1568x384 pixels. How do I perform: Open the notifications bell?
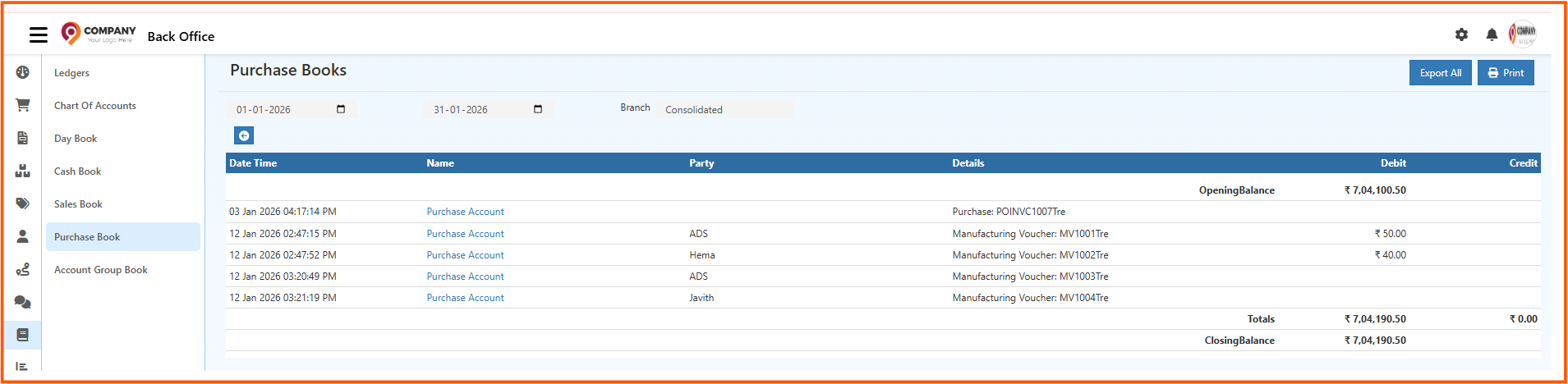tap(1492, 34)
